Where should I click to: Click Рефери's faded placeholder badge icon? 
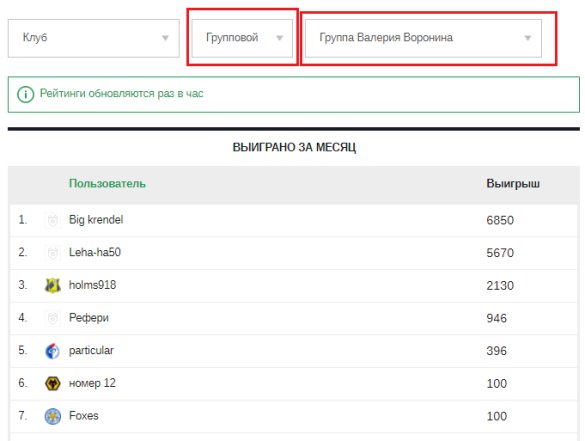pos(53,318)
